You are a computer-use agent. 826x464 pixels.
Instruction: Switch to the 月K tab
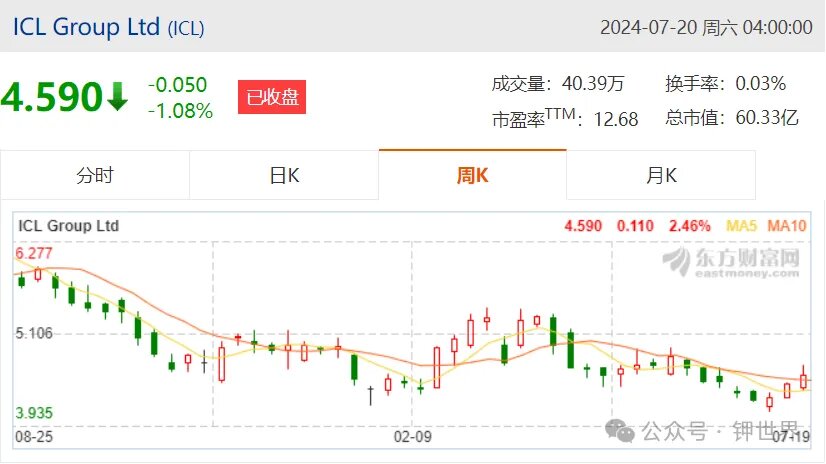[x=661, y=175]
